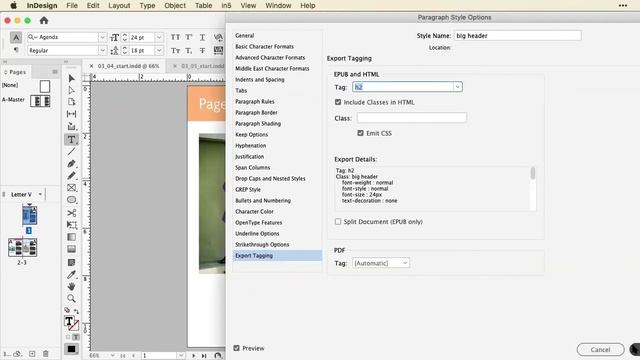This screenshot has width=640, height=360.
Task: Select the Gradient Swatch tool
Action: [x=71, y=237]
